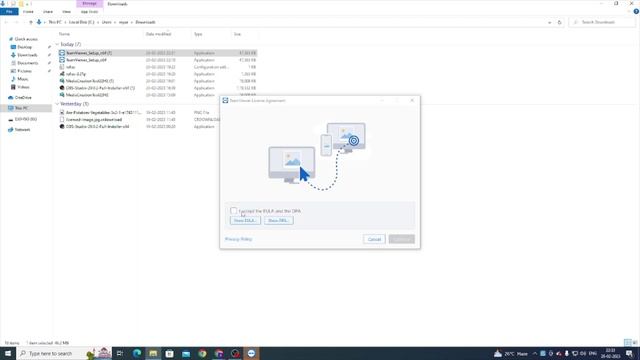Click the Up directory arrow
This screenshot has height=360, width=640.
[31, 22]
